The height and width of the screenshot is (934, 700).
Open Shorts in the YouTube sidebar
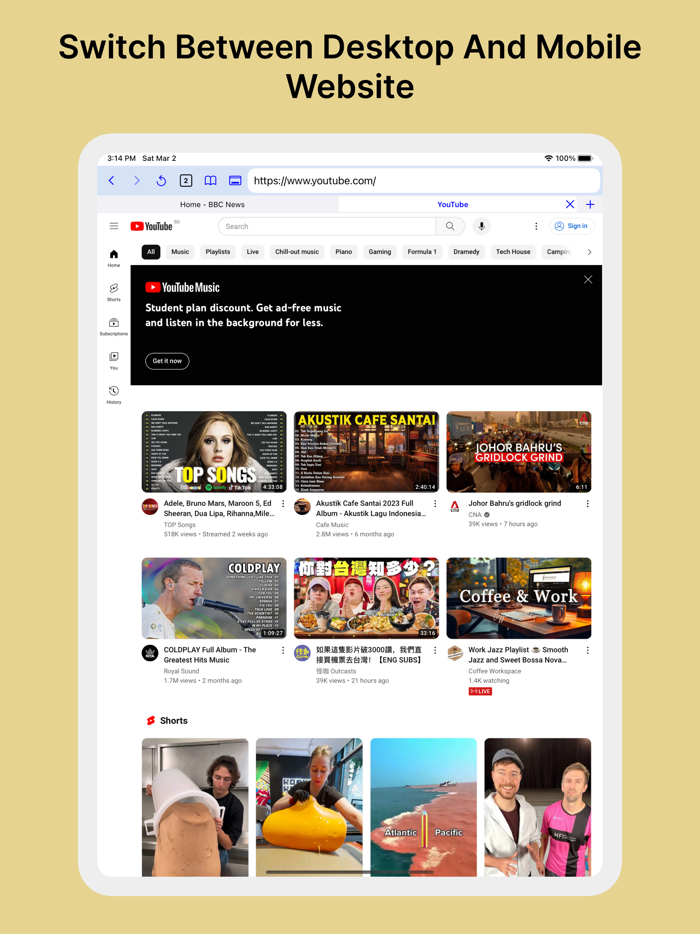point(114,292)
